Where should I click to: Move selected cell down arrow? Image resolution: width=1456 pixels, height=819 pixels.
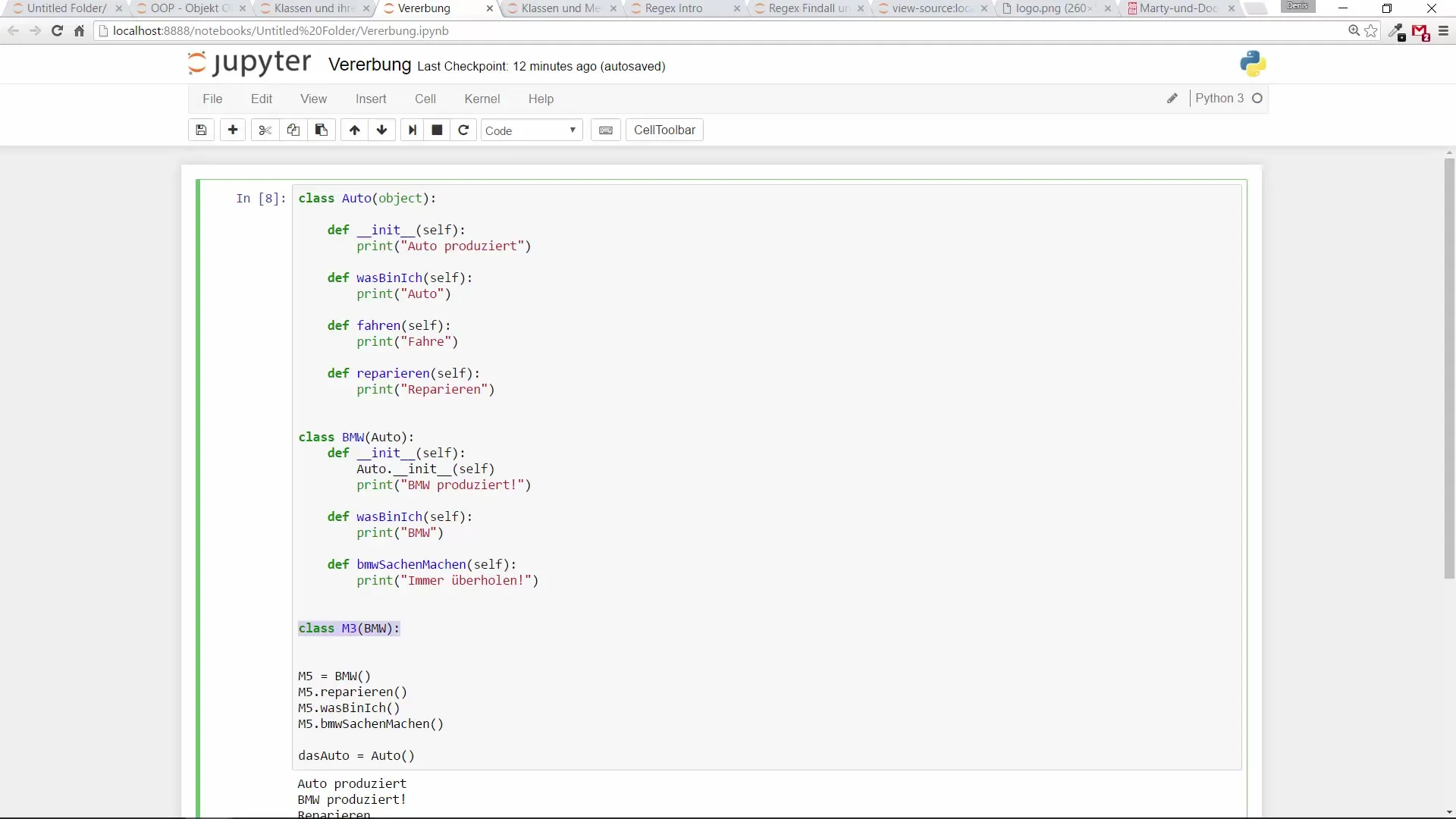click(x=382, y=130)
